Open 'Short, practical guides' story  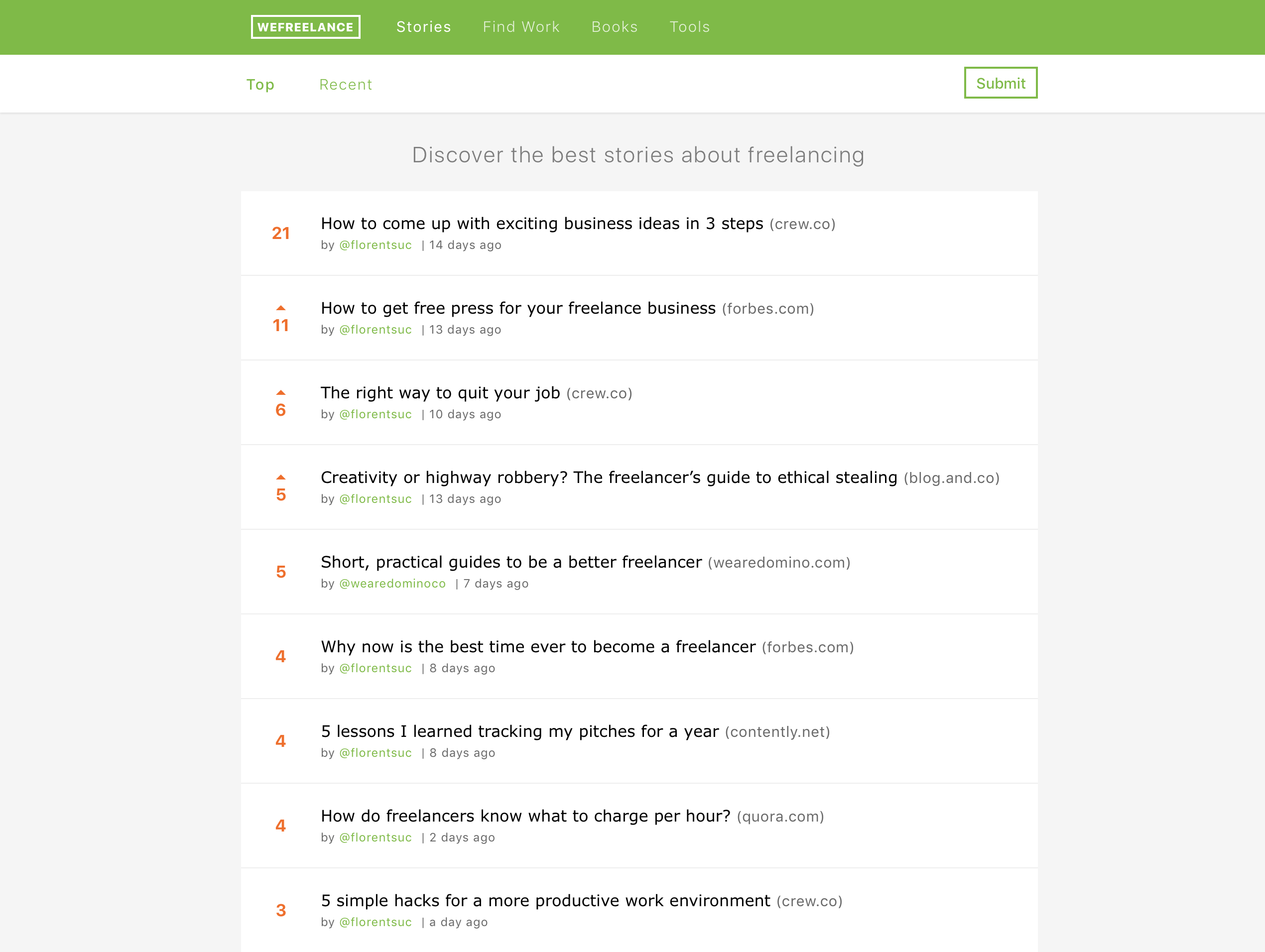pyautogui.click(x=510, y=562)
